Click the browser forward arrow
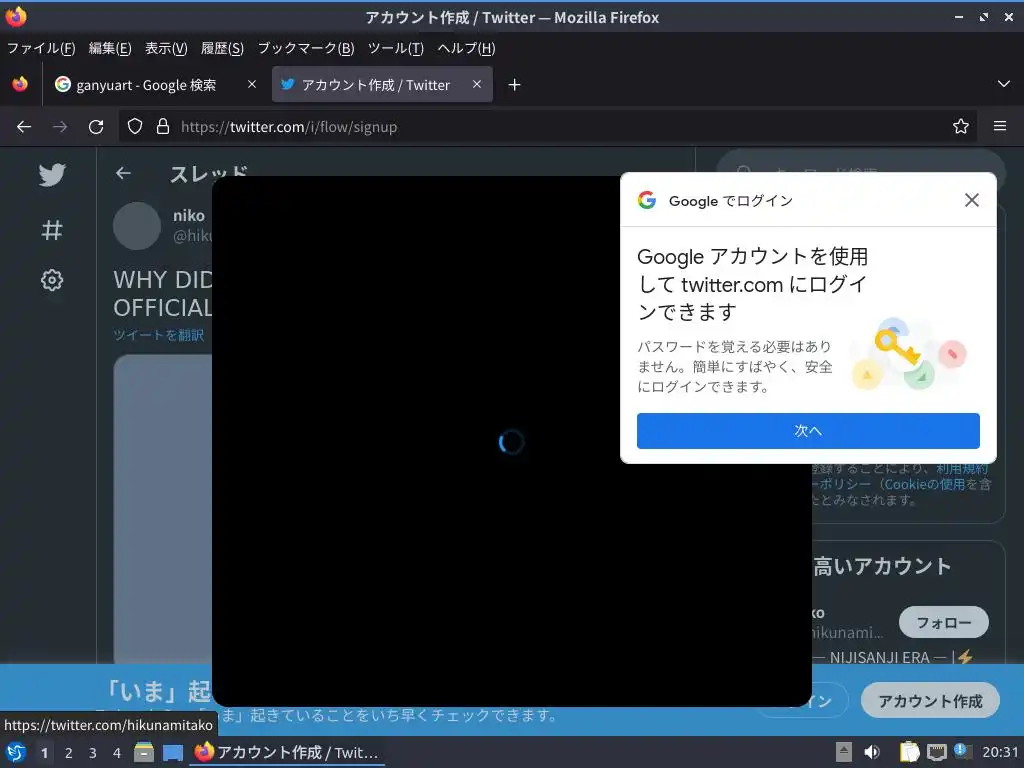Image resolution: width=1024 pixels, height=768 pixels. pyautogui.click(x=59, y=127)
